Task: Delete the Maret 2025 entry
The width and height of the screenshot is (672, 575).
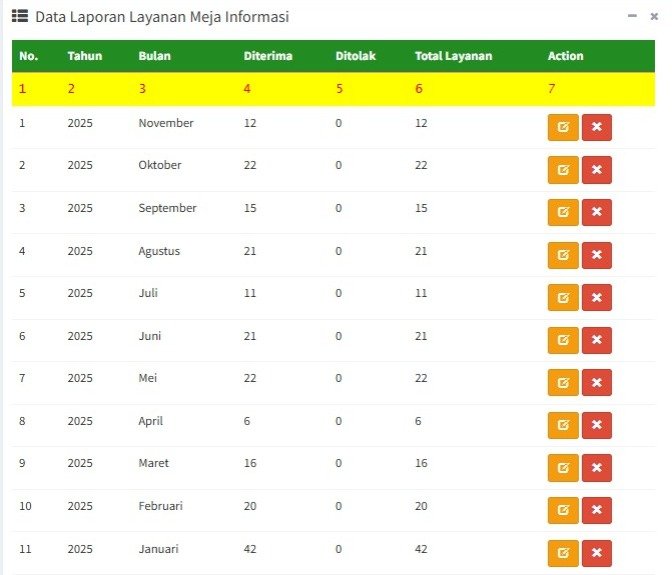Action: click(597, 468)
